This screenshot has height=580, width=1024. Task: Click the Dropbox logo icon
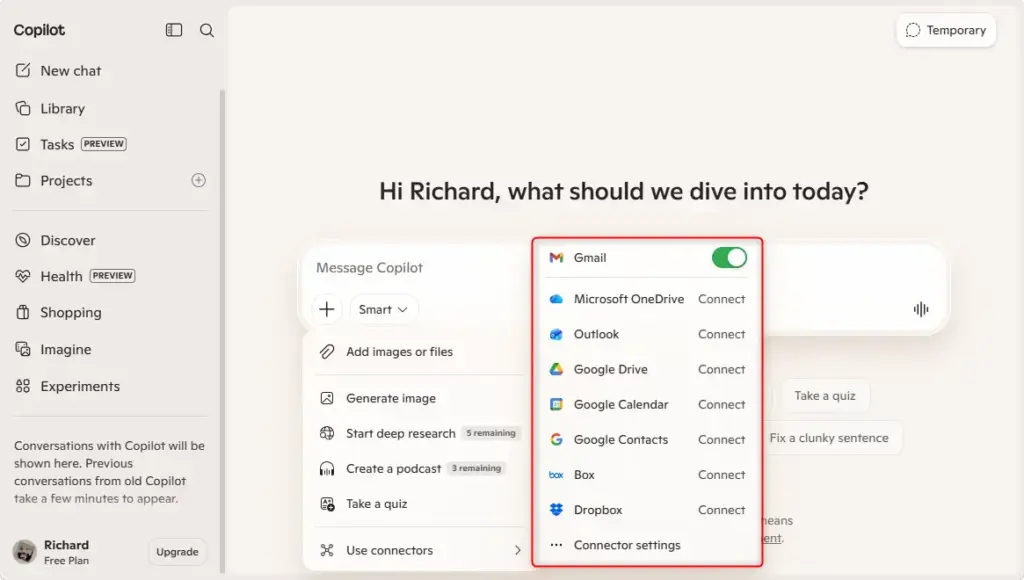click(556, 509)
